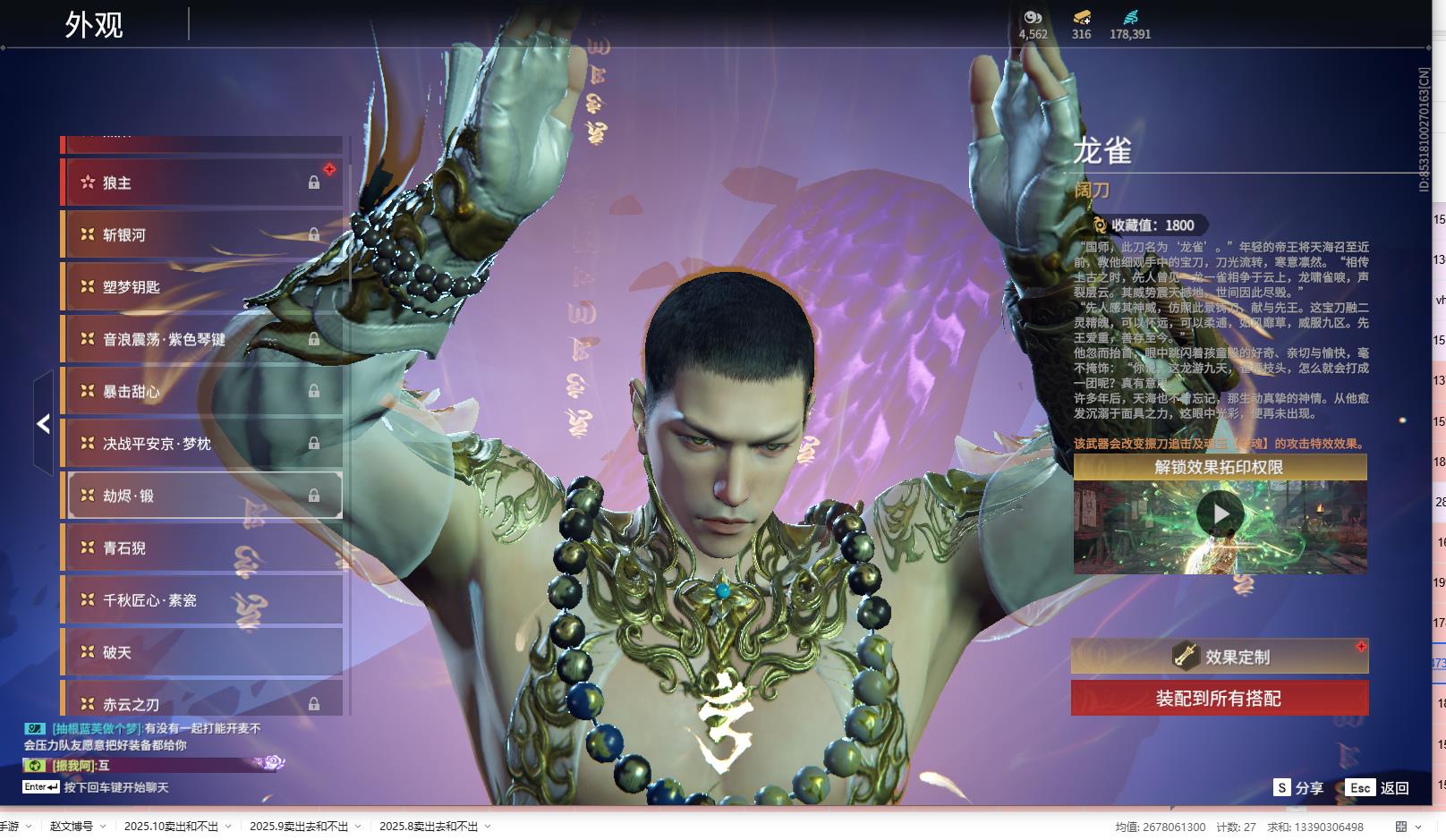This screenshot has height=840, width=1446.
Task: Click the lock icon on 赤云之刃
Action: point(314,704)
